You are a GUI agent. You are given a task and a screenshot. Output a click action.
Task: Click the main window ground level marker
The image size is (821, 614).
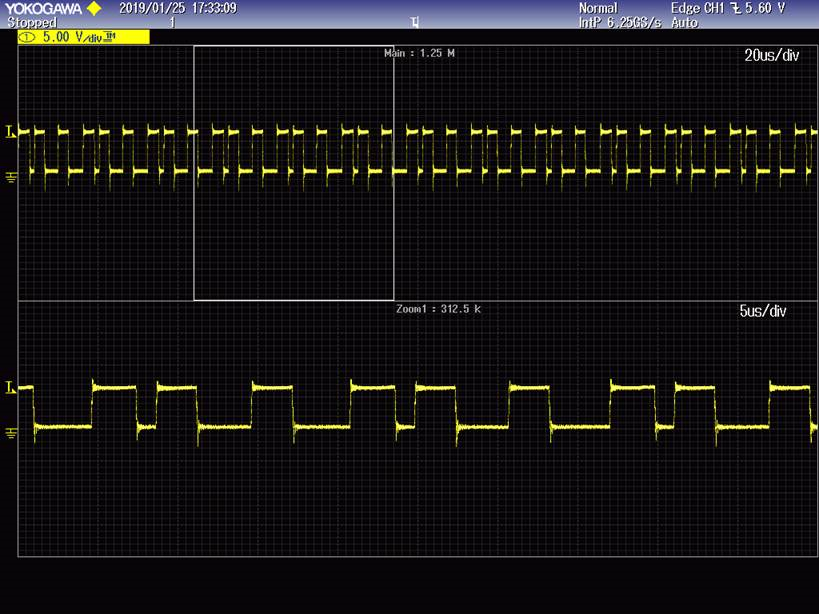11,178
